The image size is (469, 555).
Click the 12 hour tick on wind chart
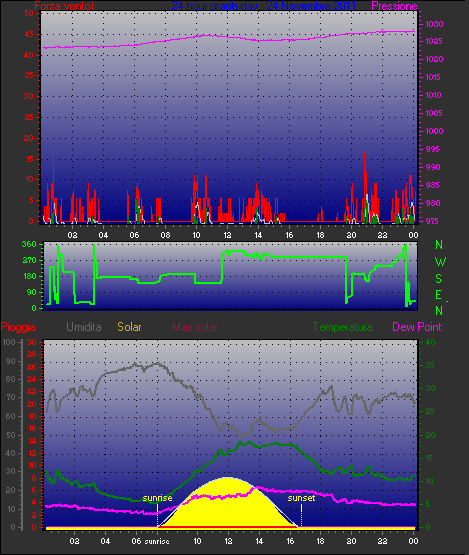227,235
